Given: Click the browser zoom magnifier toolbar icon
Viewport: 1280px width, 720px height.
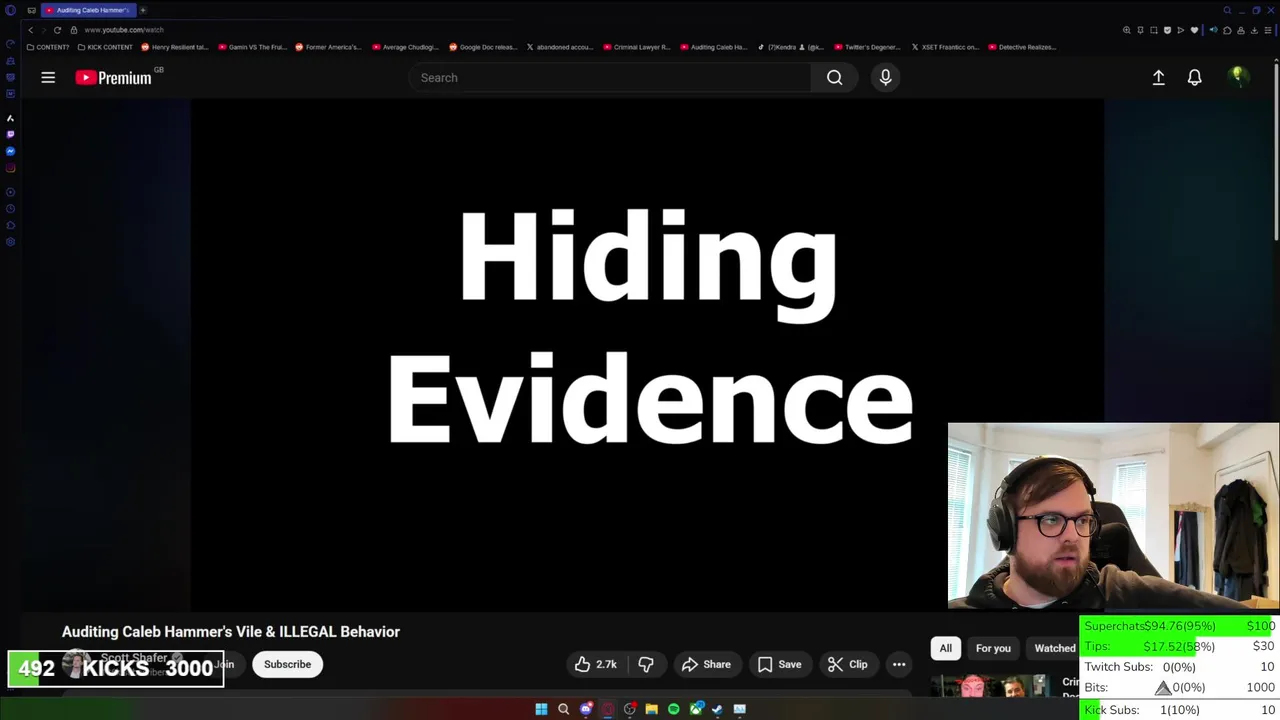Looking at the screenshot, I should point(1127,30).
